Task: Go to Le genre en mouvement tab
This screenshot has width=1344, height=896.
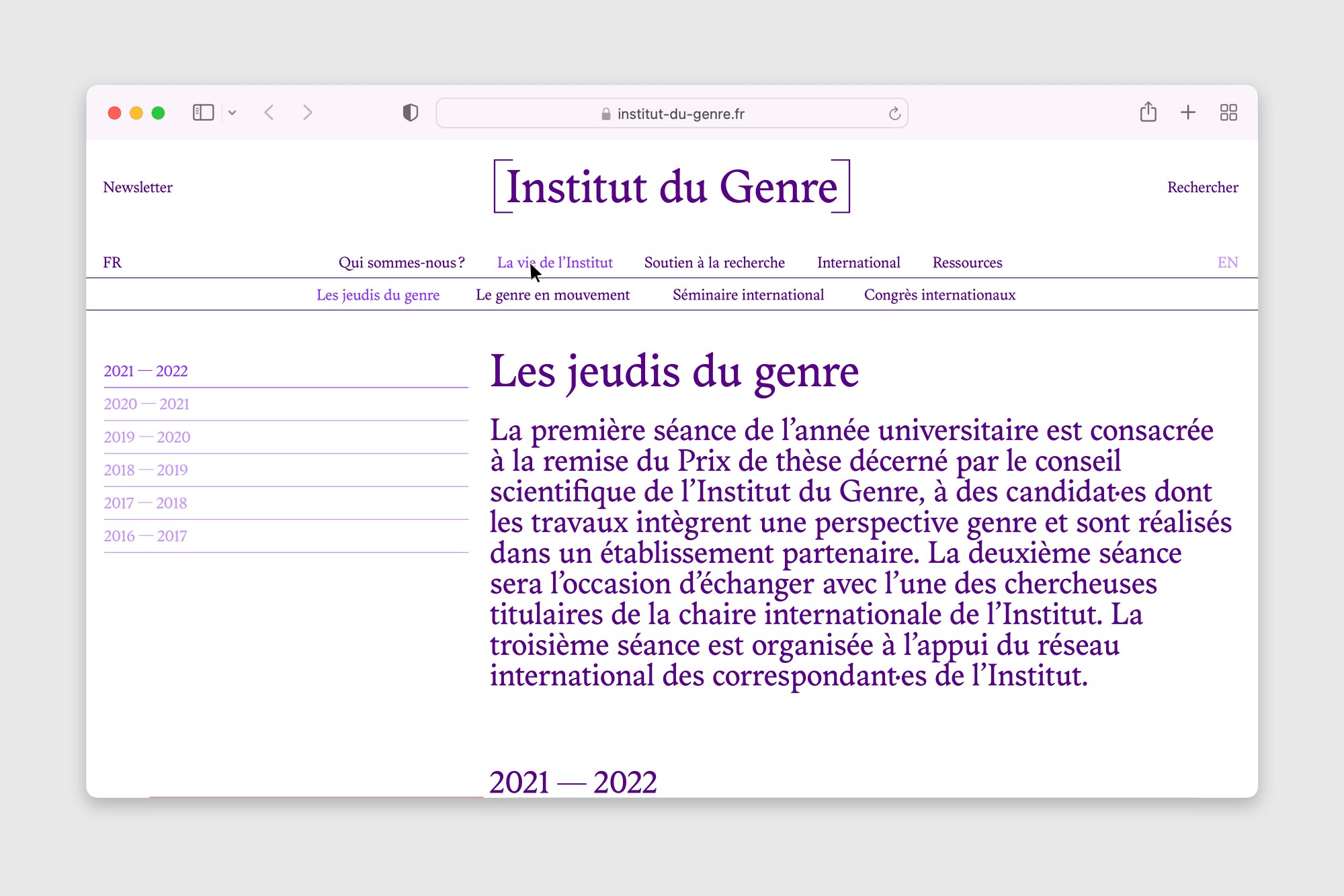Action: [x=552, y=295]
